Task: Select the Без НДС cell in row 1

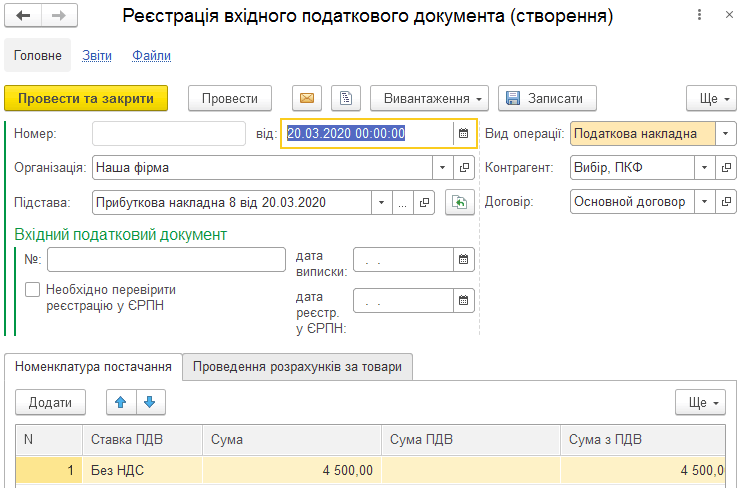Action: (x=142, y=470)
